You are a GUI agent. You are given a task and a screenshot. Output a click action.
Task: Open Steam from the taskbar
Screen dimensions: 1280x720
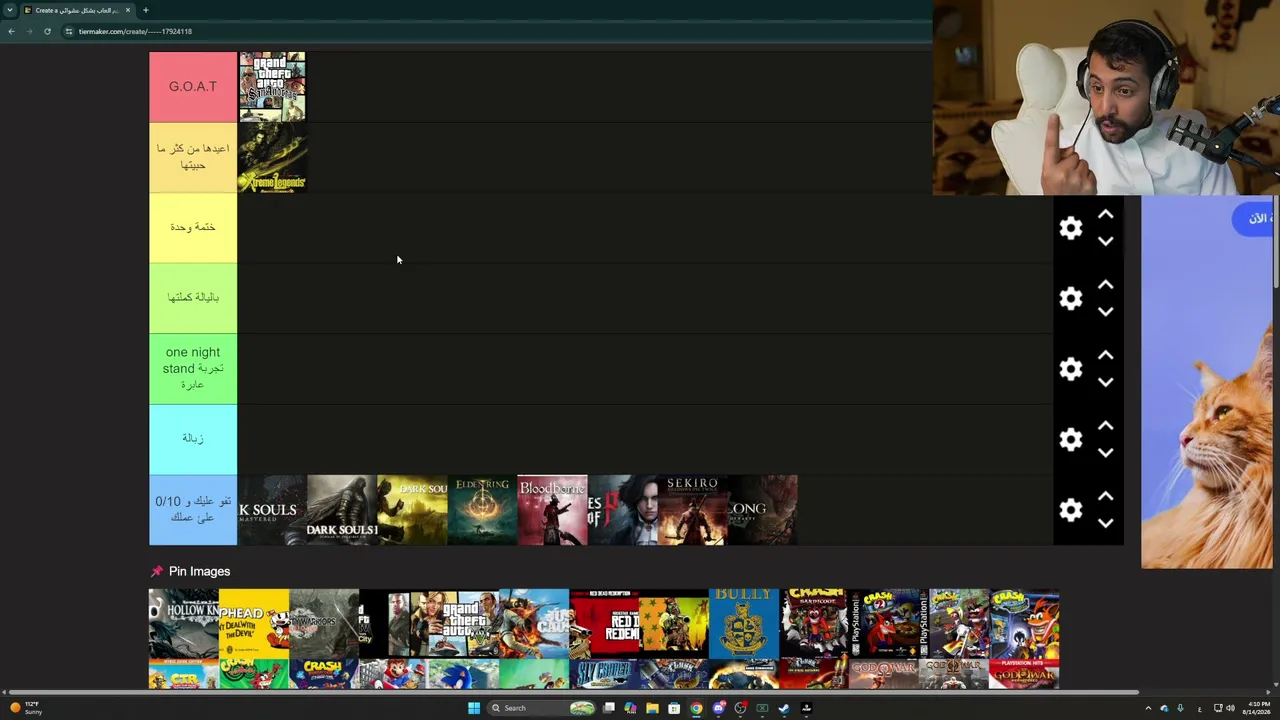click(784, 708)
